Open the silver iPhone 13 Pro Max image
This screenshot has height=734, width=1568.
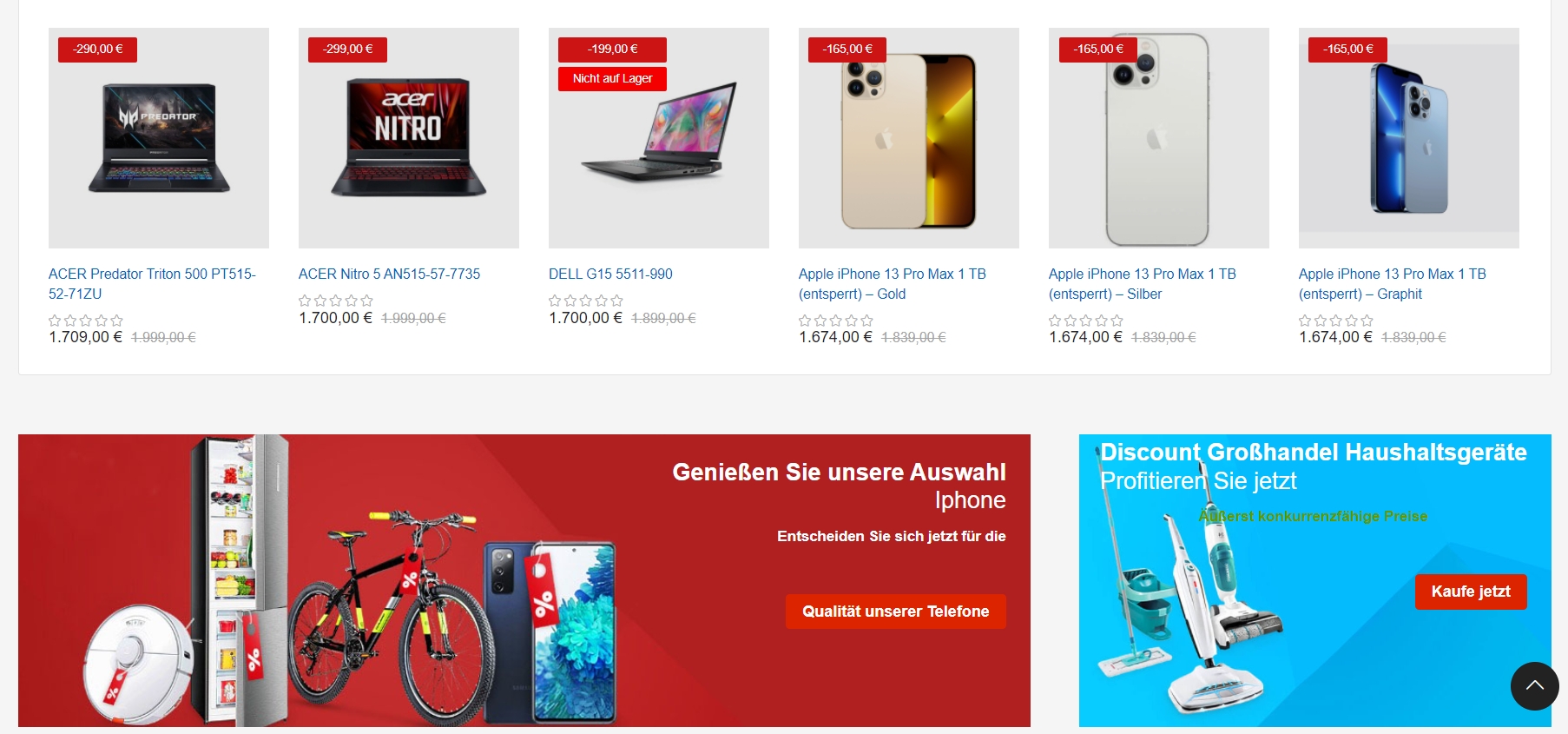point(1159,138)
